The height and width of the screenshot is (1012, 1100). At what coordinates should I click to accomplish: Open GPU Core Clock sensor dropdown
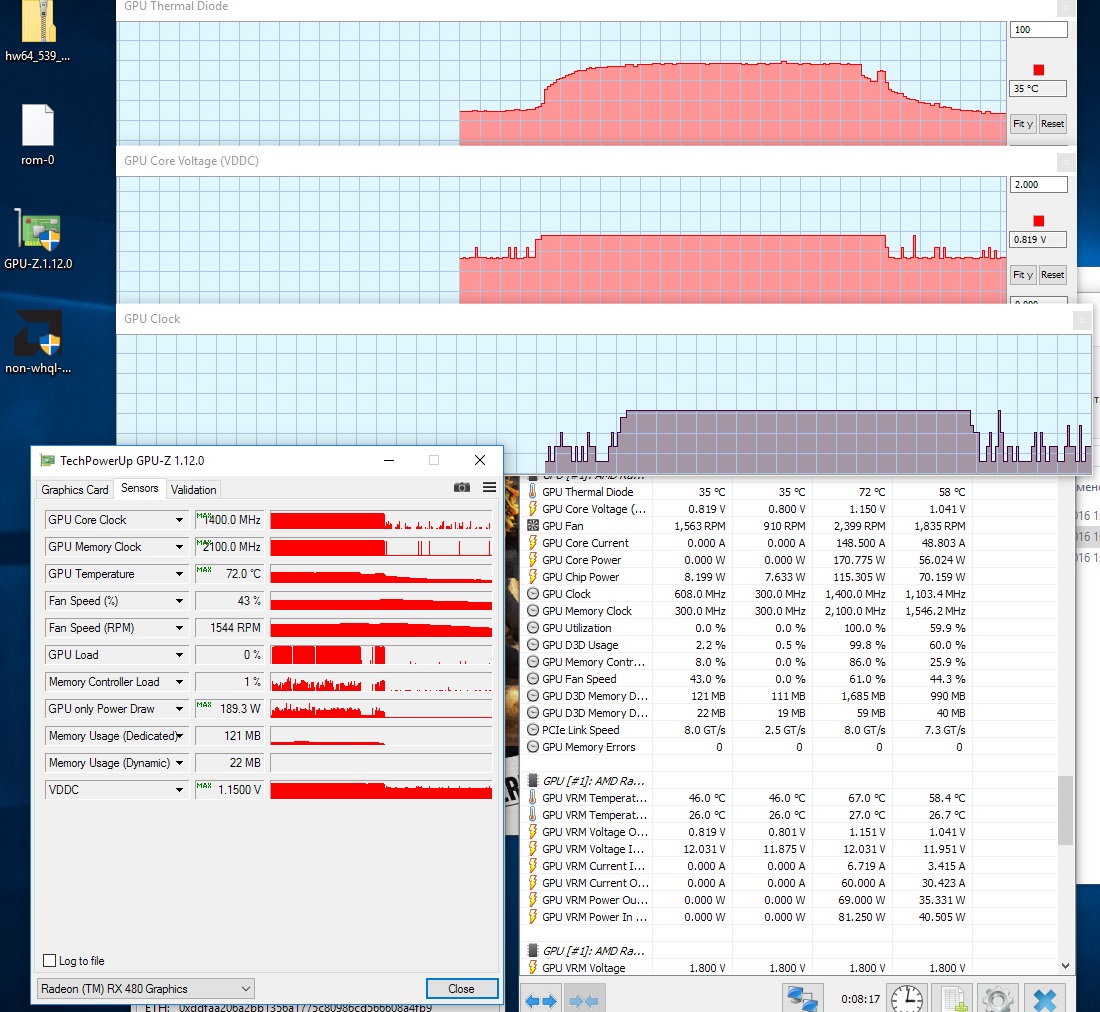[x=180, y=520]
